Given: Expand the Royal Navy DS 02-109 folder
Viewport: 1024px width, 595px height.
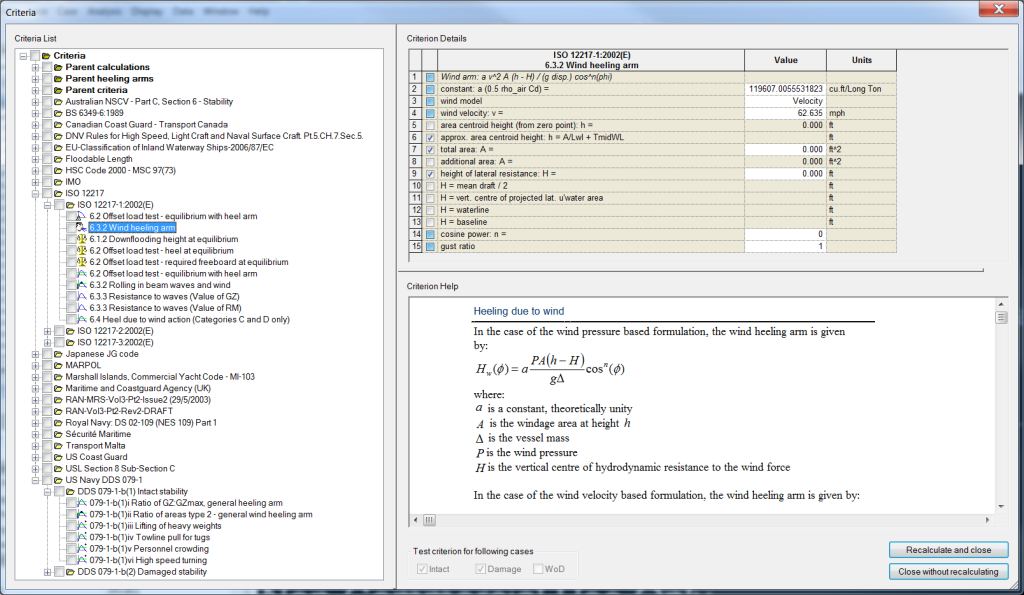Looking at the screenshot, I should tap(35, 423).
